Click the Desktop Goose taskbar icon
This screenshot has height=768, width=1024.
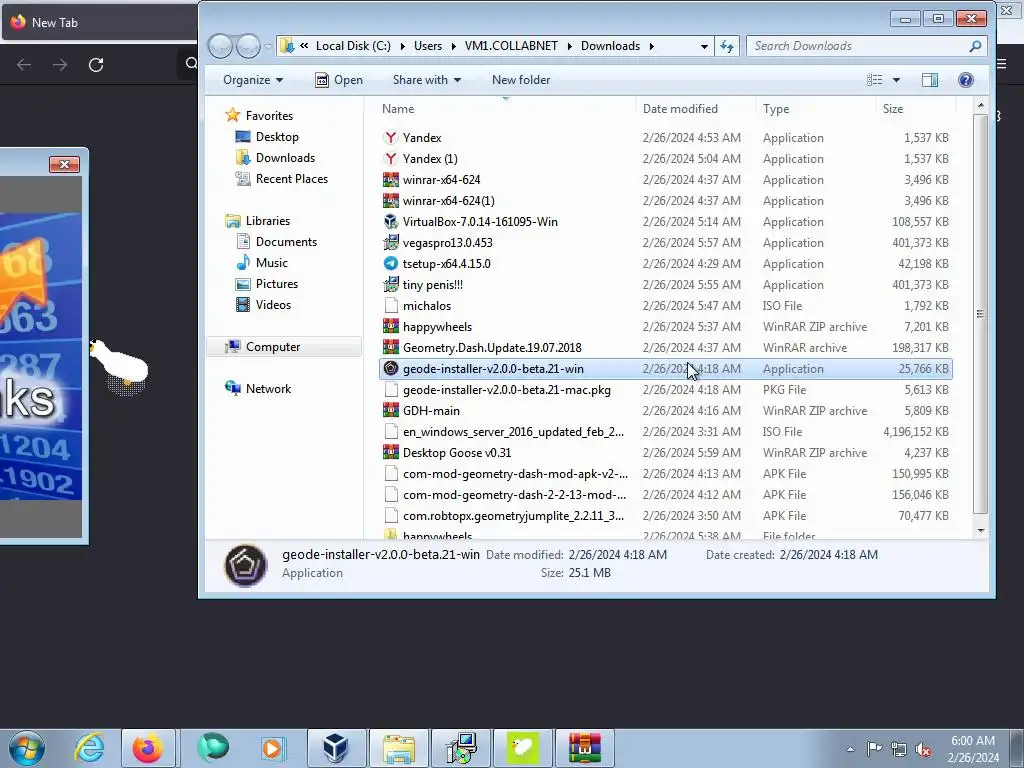coord(522,748)
